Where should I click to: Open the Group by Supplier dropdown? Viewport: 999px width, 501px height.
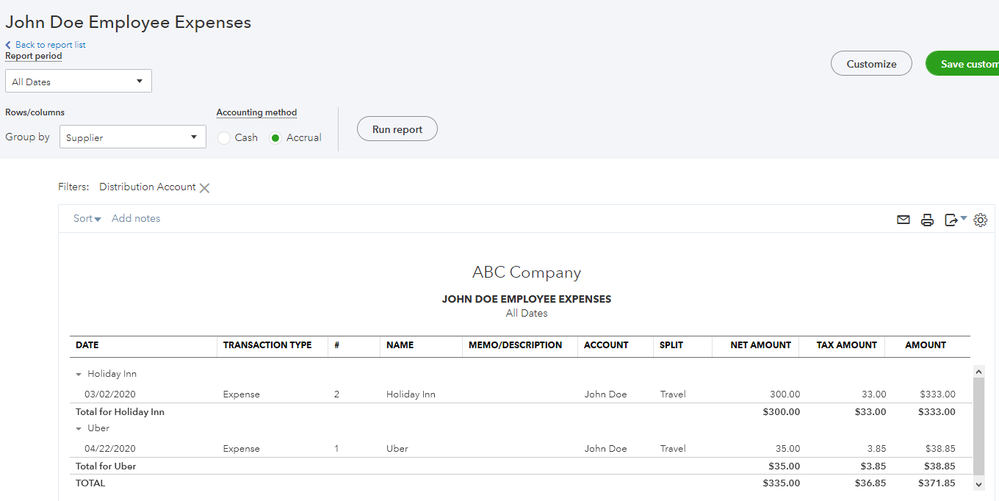click(132, 138)
